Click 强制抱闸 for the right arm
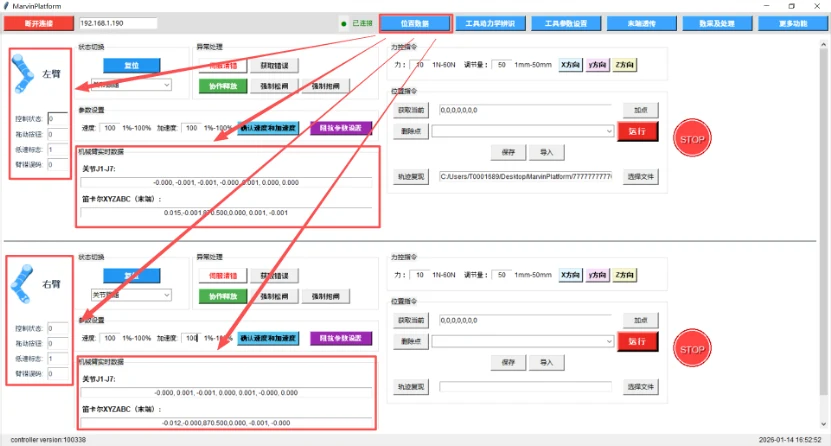The width and height of the screenshot is (831, 446). click(x=325, y=296)
